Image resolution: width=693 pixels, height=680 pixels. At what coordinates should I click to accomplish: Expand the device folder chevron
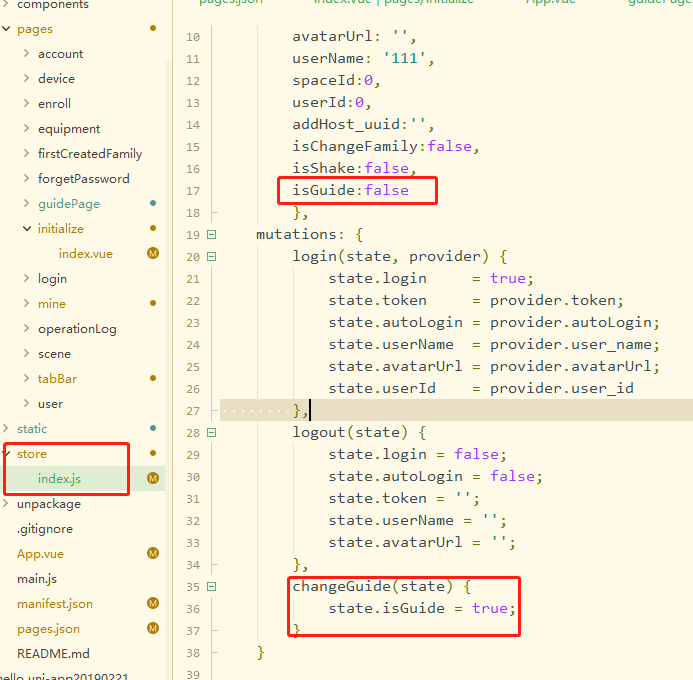[27, 78]
